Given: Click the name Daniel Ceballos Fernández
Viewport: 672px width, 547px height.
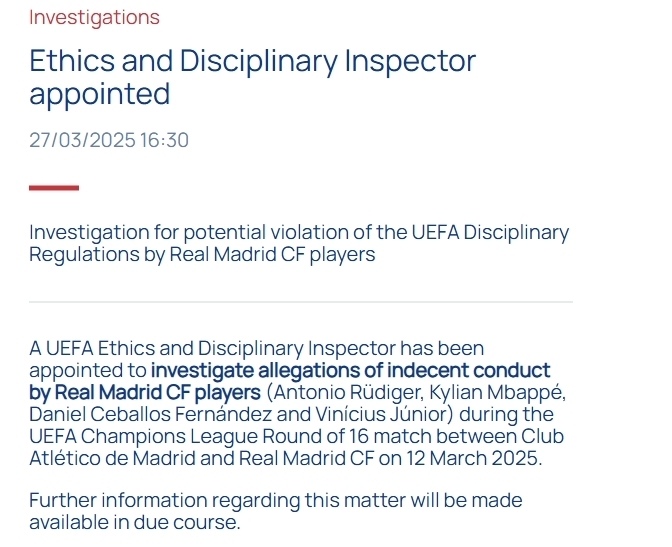Looking at the screenshot, I should point(145,415).
